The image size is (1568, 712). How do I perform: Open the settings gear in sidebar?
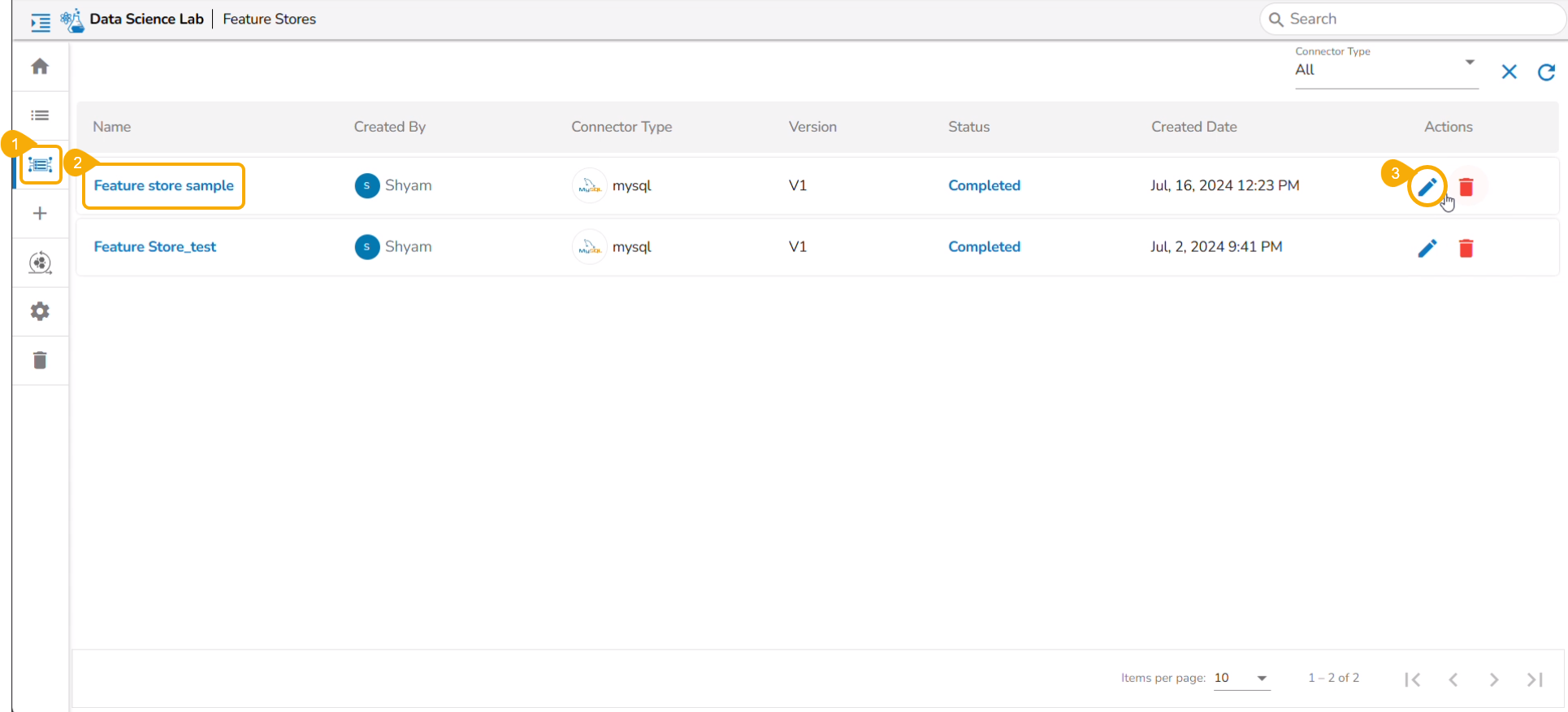click(40, 311)
